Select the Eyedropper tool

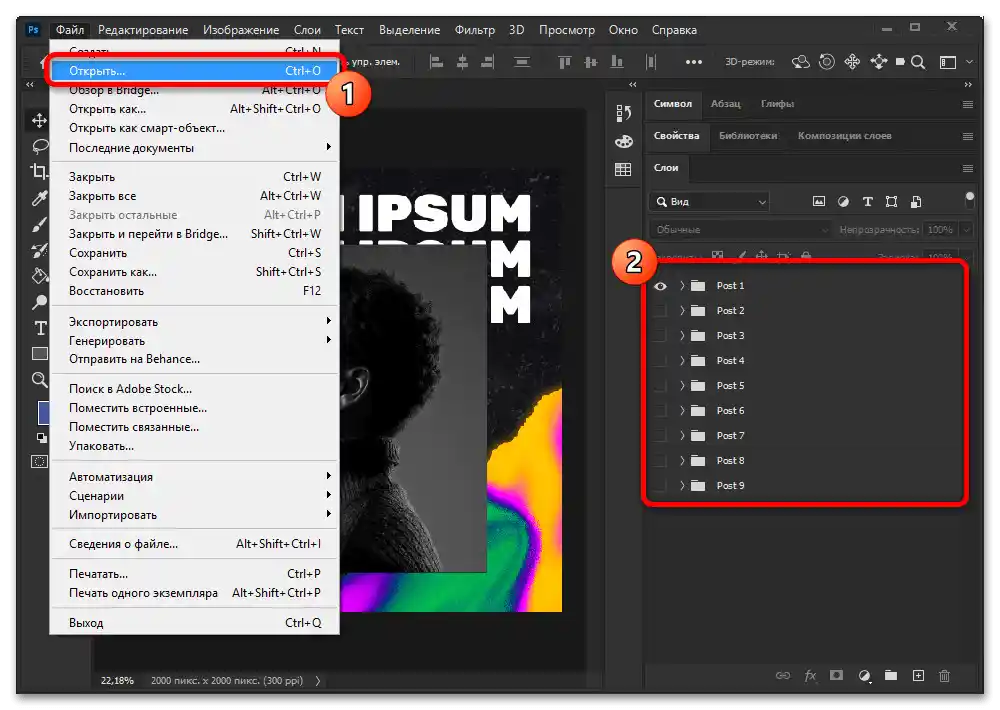coord(40,198)
